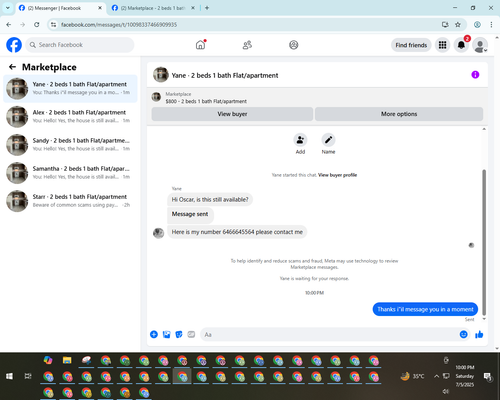Click the chat scrollbar thumb

tap(484, 242)
